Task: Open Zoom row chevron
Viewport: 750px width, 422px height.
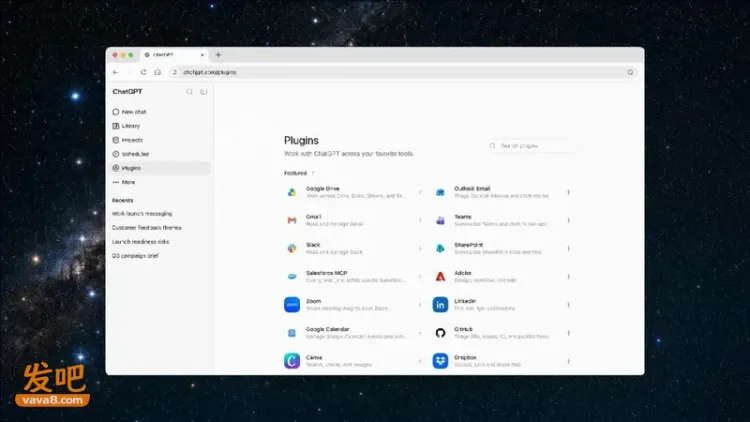Action: (x=420, y=305)
